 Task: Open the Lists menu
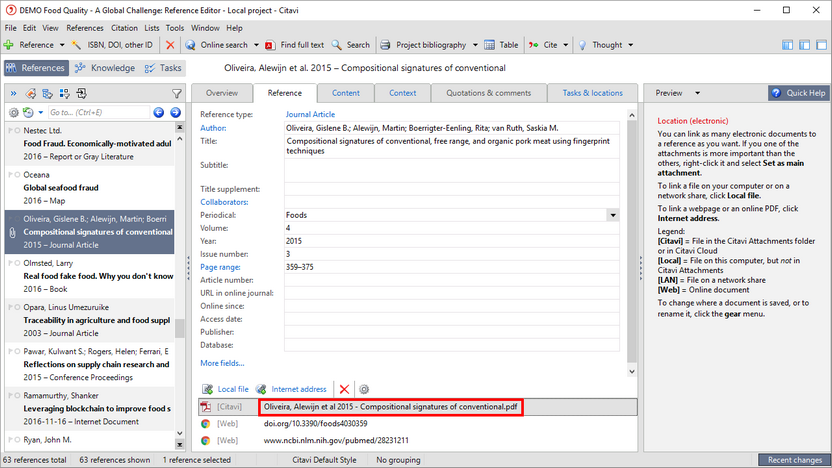click(x=152, y=28)
